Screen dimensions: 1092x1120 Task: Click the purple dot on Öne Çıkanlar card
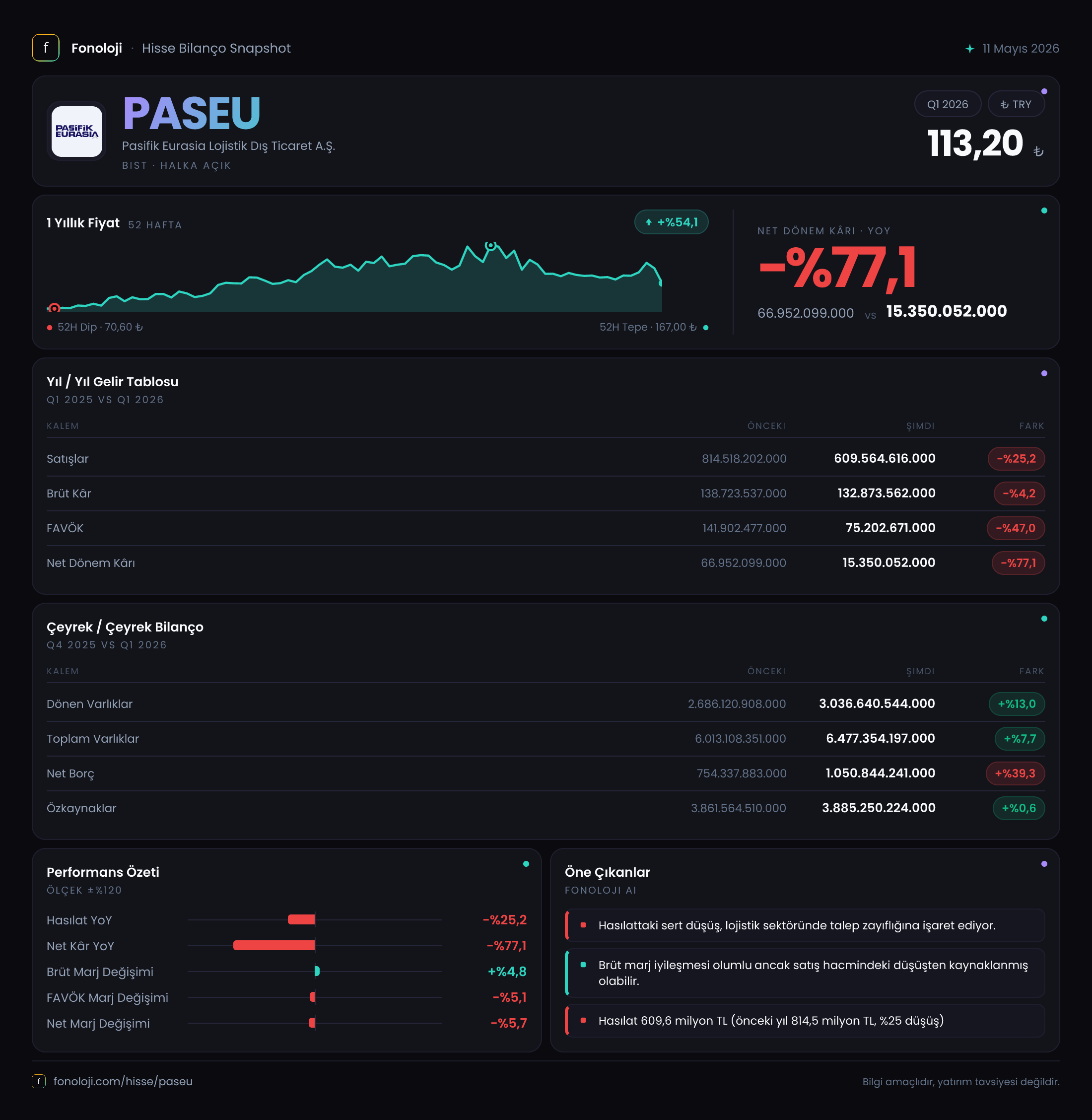tap(1044, 863)
